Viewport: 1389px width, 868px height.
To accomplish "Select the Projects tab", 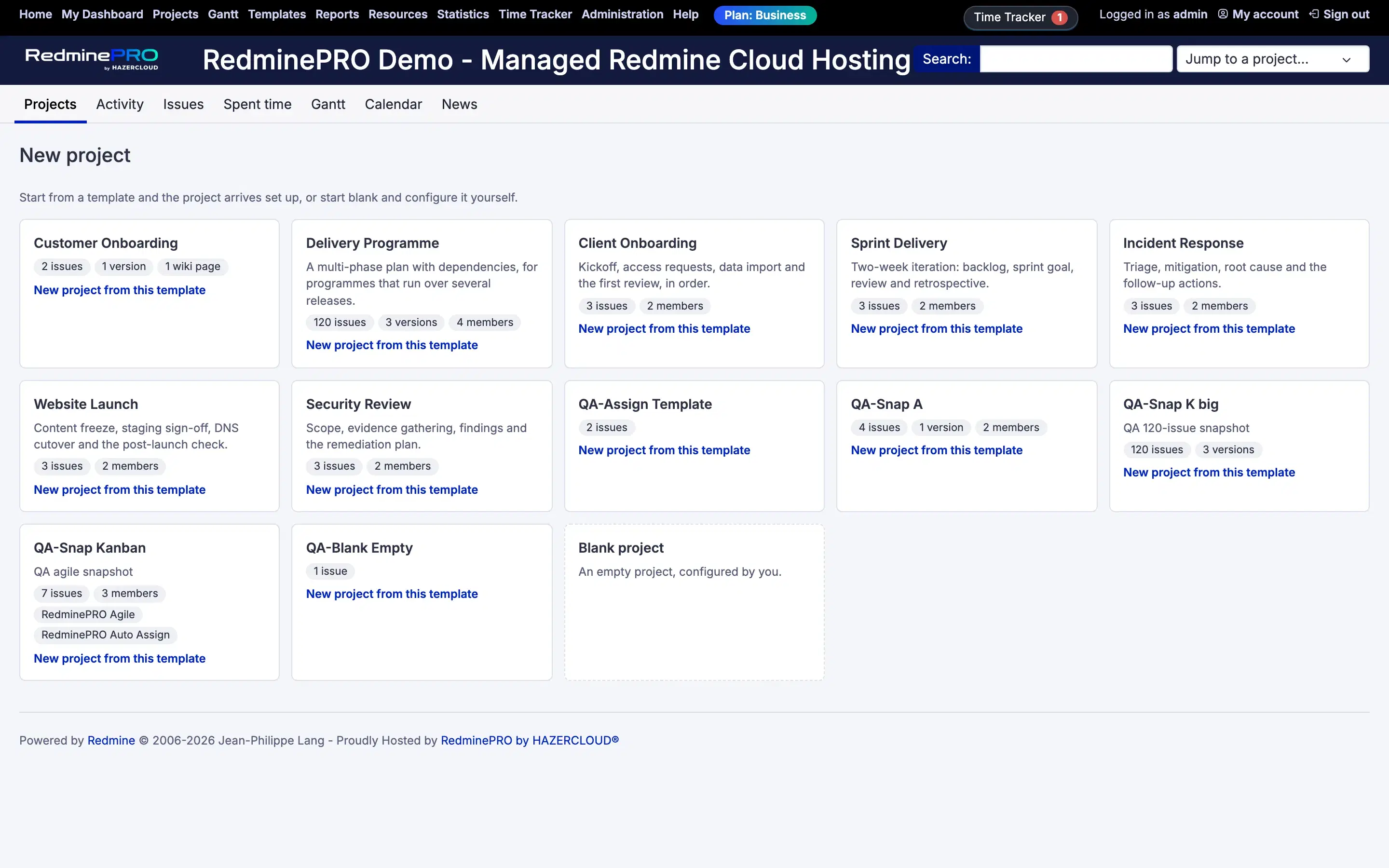I will click(50, 105).
